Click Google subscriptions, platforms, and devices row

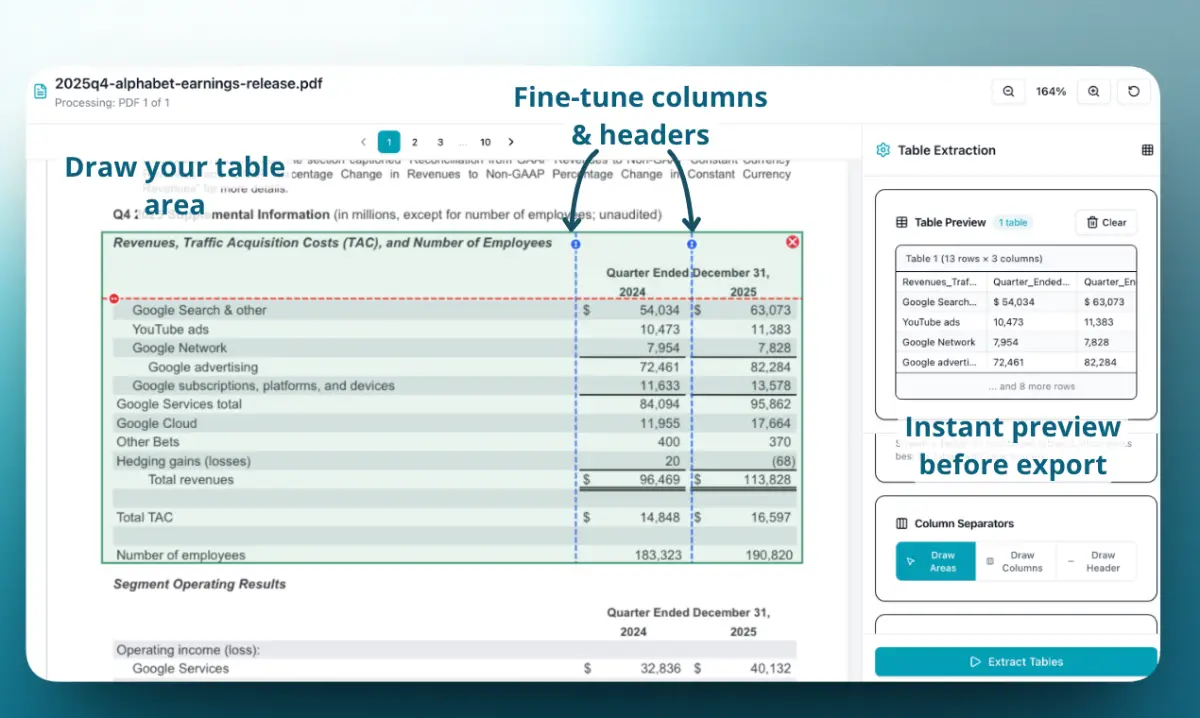[x=263, y=385]
